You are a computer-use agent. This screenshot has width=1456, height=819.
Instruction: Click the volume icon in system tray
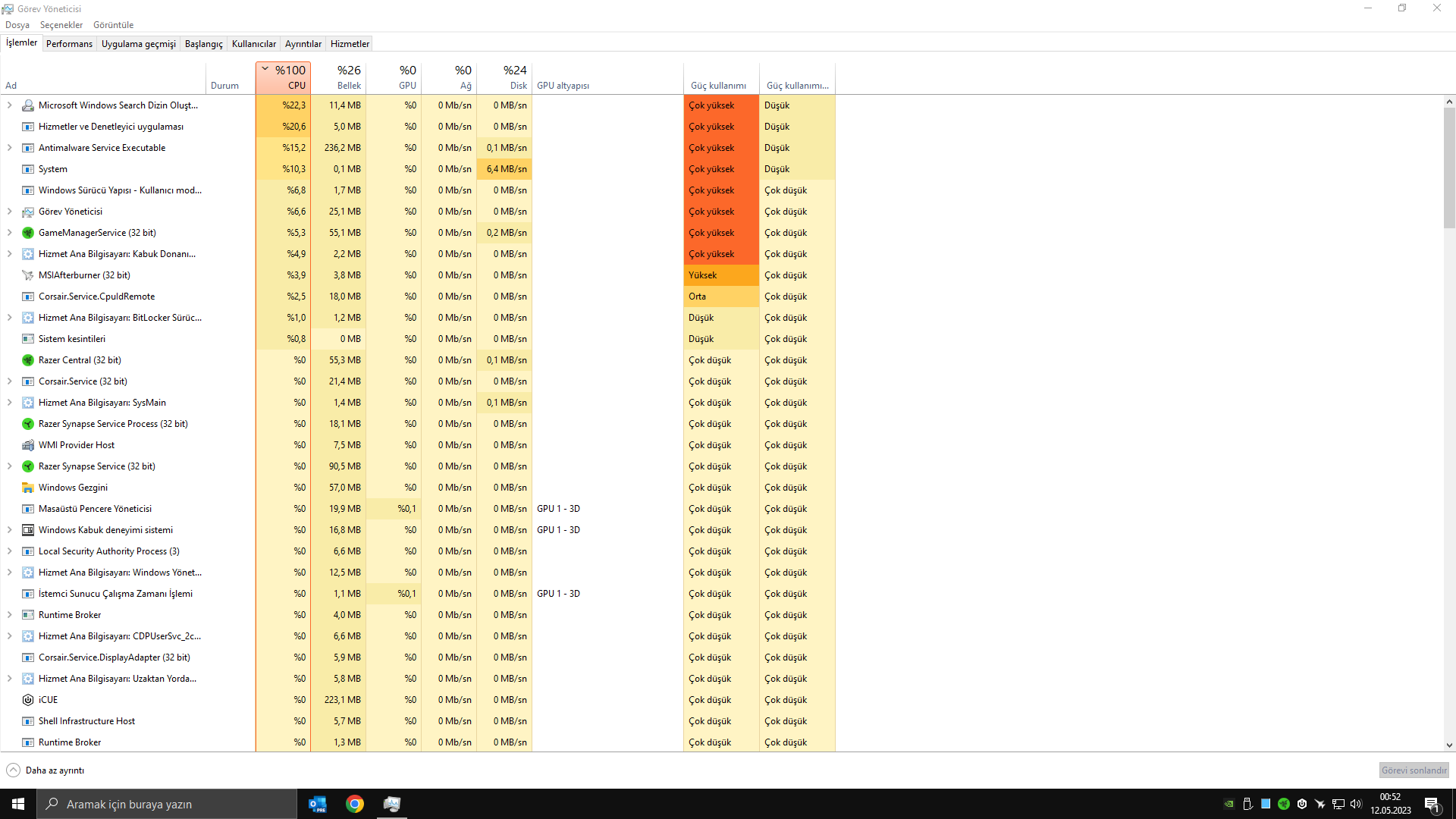point(1356,804)
